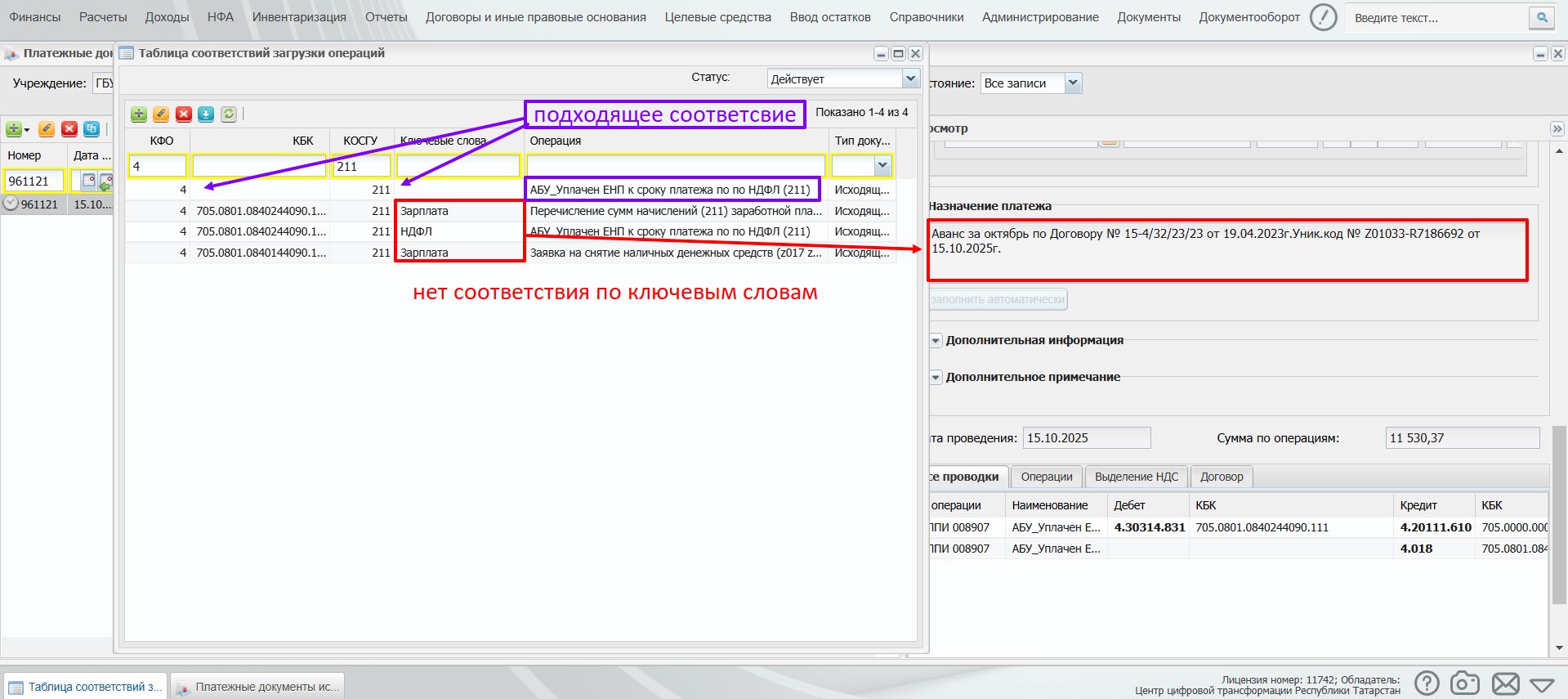Sort by the Номер column header
The height and width of the screenshot is (699, 1568).
[34, 155]
